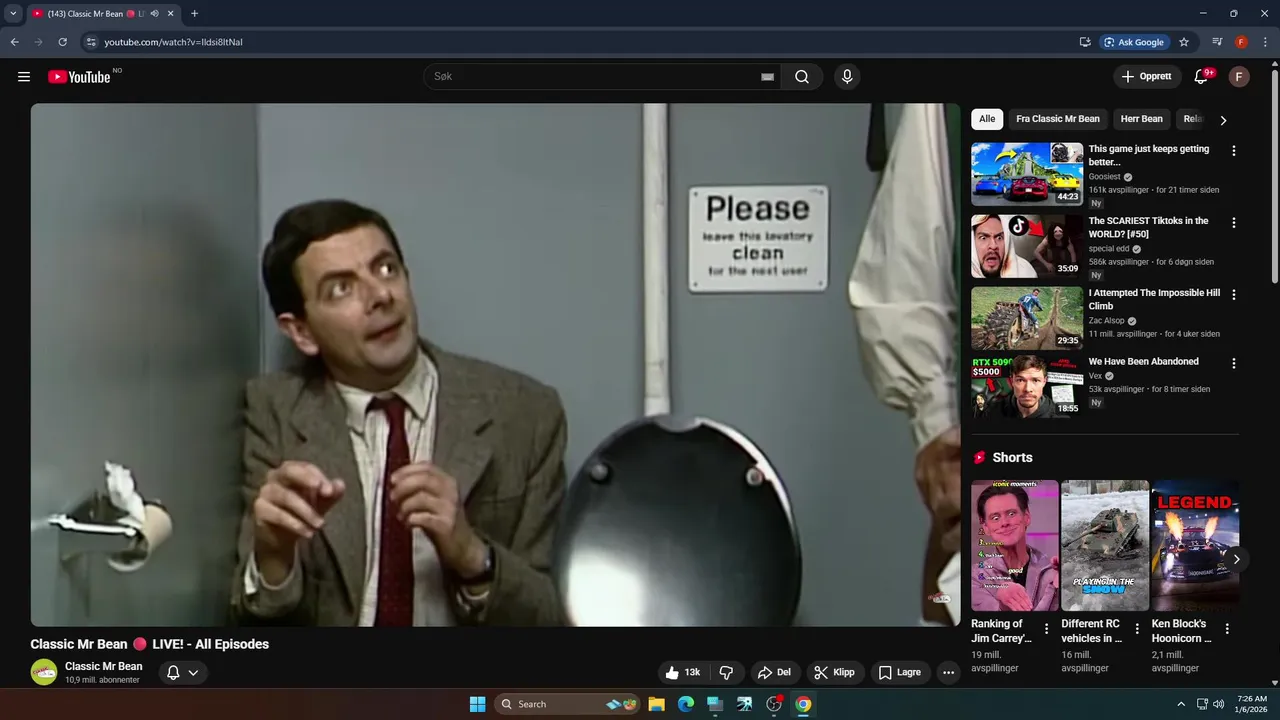Viewport: 1280px width, 720px height.
Task: Reload the page with the refresh icon
Action: [x=62, y=42]
